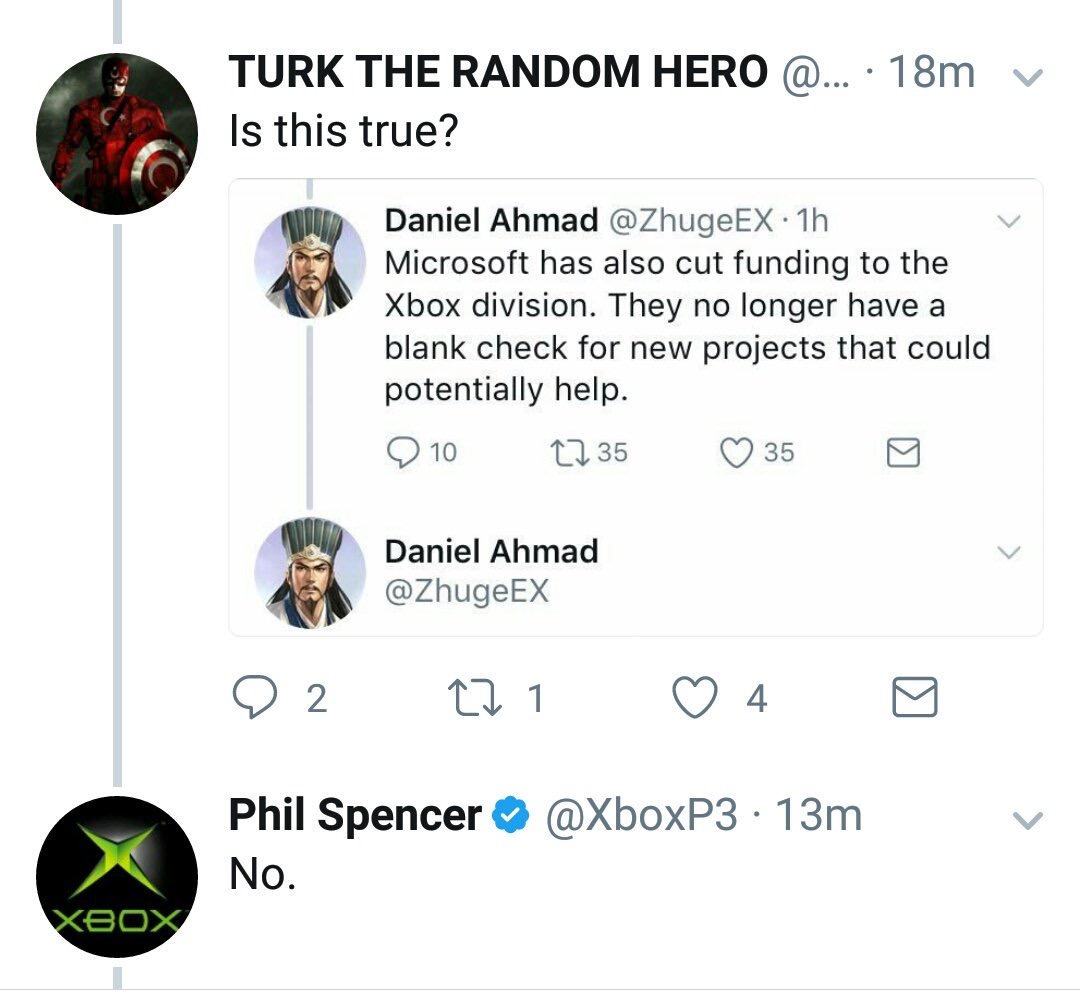Like the quoted Daniel Ahmad tweet
1080x1006 pixels.
(x=736, y=453)
